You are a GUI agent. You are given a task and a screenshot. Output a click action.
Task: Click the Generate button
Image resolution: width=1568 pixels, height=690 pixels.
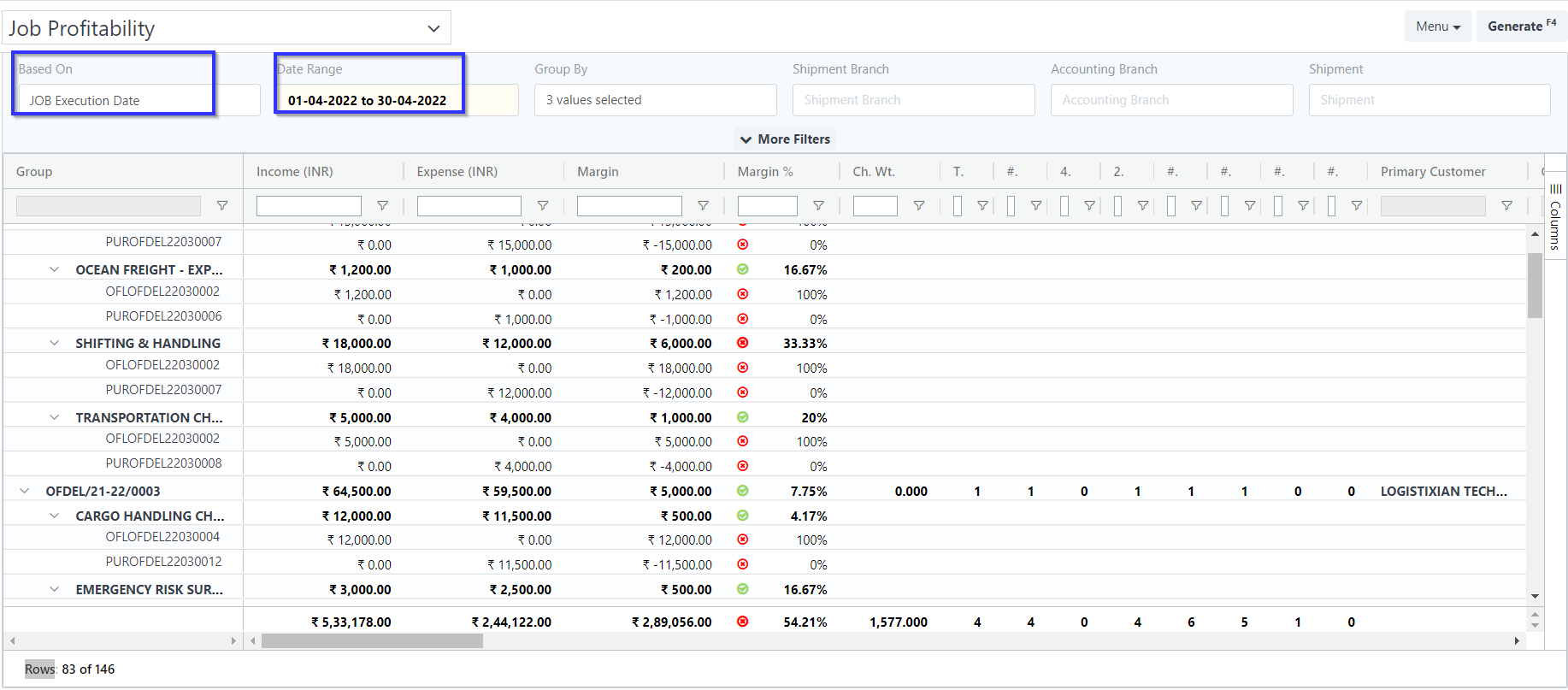pos(1522,27)
